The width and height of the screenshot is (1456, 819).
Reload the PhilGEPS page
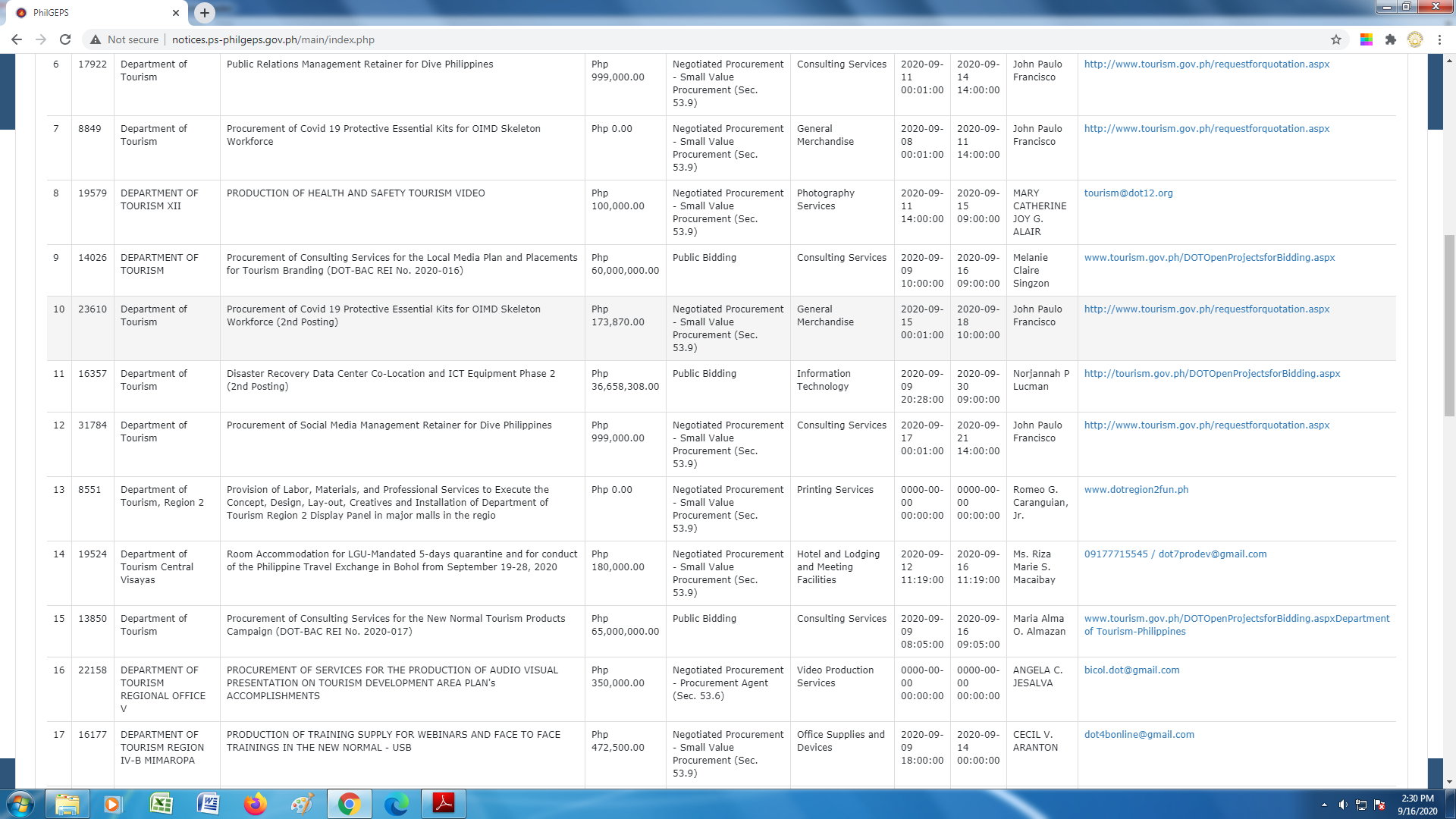coord(65,39)
